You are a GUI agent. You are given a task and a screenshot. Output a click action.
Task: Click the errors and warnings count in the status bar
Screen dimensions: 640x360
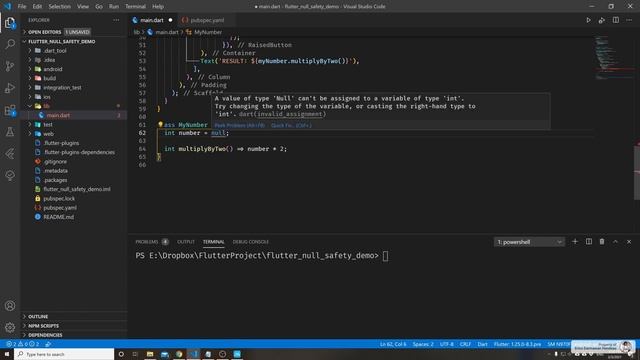point(22,344)
